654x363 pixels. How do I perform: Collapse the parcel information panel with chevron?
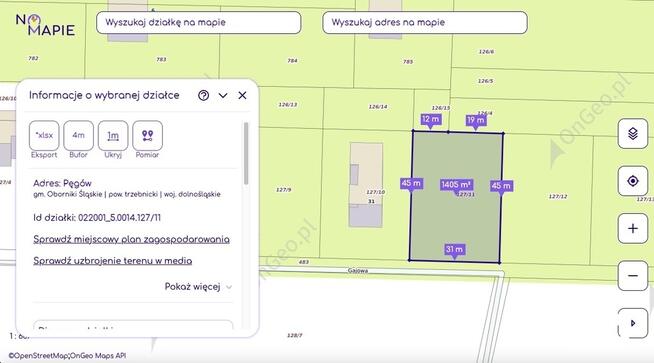tap(223, 96)
